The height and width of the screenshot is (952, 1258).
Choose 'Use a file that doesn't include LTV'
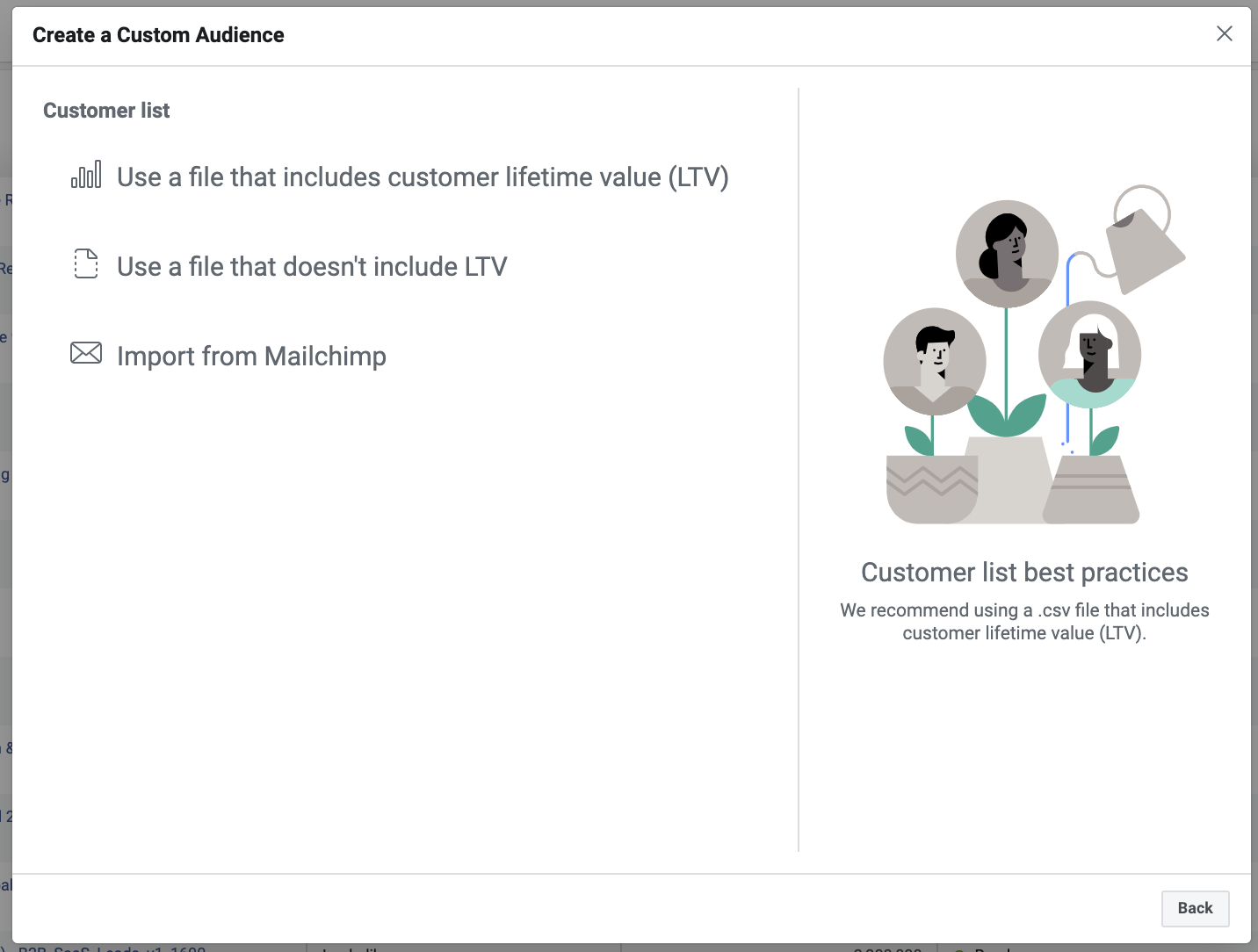312,266
